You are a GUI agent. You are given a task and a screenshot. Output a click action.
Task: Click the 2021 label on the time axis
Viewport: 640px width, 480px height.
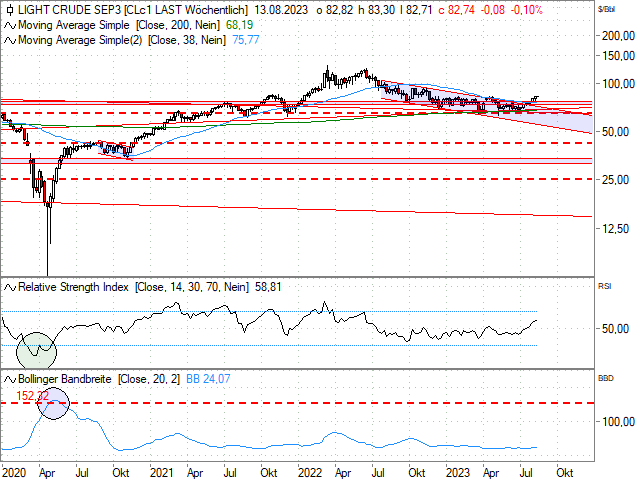point(162,473)
